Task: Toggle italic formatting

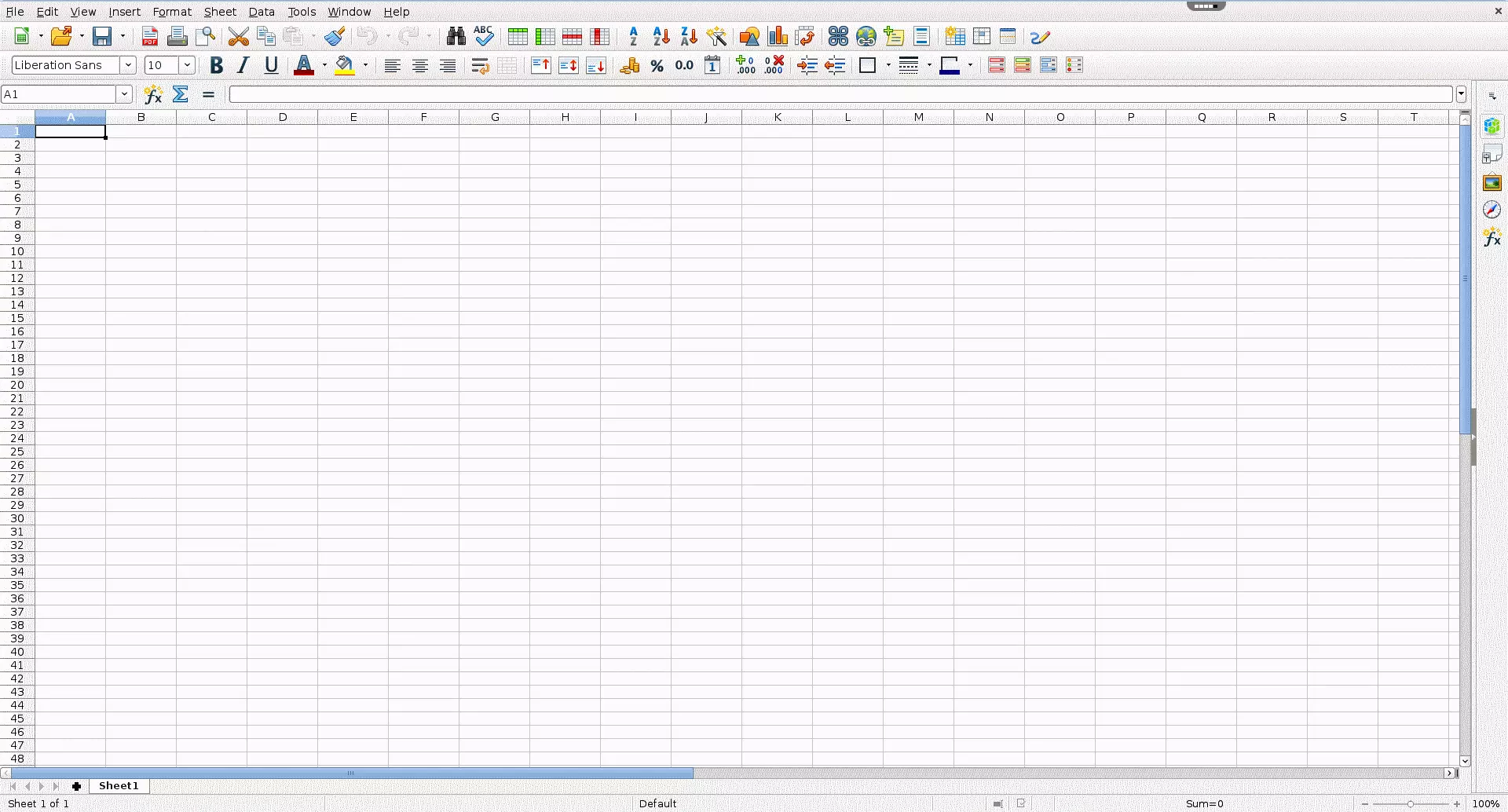Action: pos(243,65)
